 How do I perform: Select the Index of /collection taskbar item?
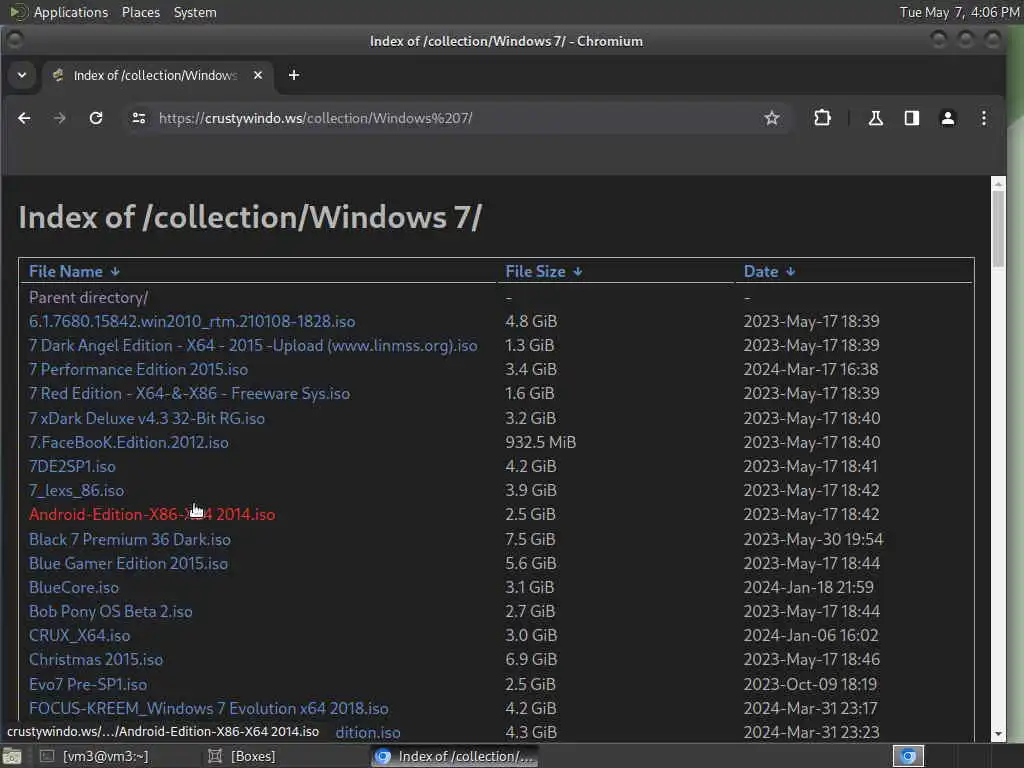pos(455,756)
